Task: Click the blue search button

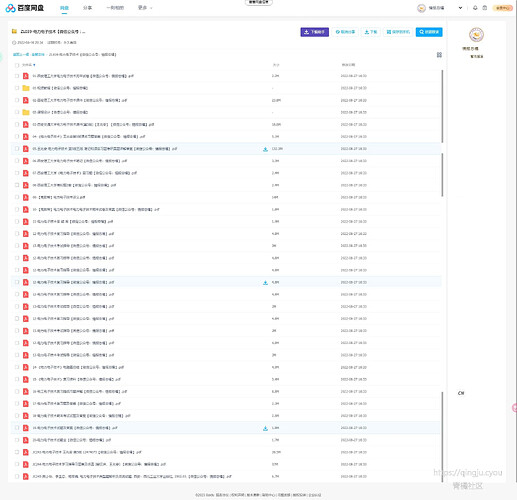Action: pyautogui.click(x=429, y=32)
